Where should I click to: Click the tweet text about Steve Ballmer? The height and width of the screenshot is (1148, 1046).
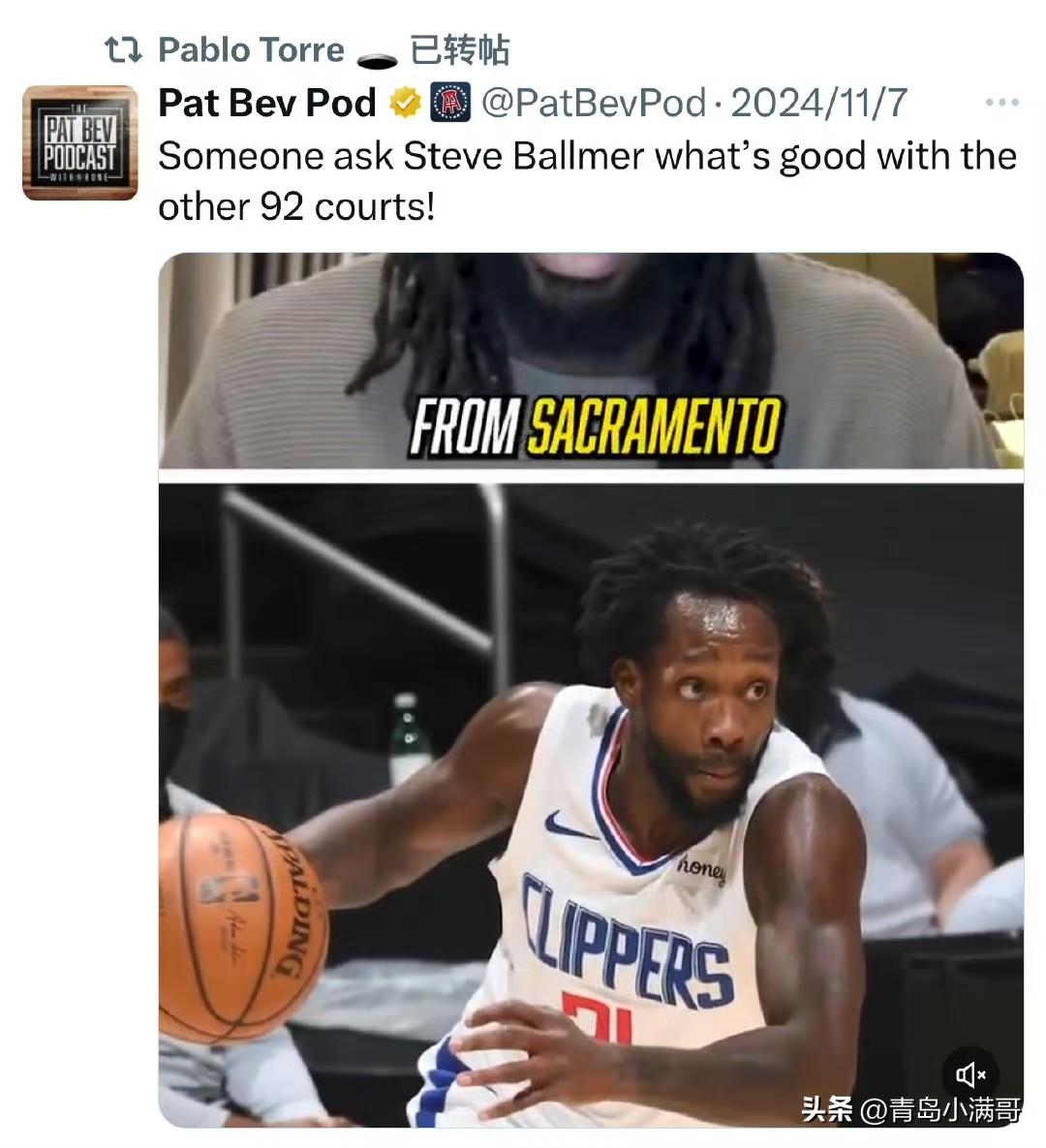tap(587, 181)
